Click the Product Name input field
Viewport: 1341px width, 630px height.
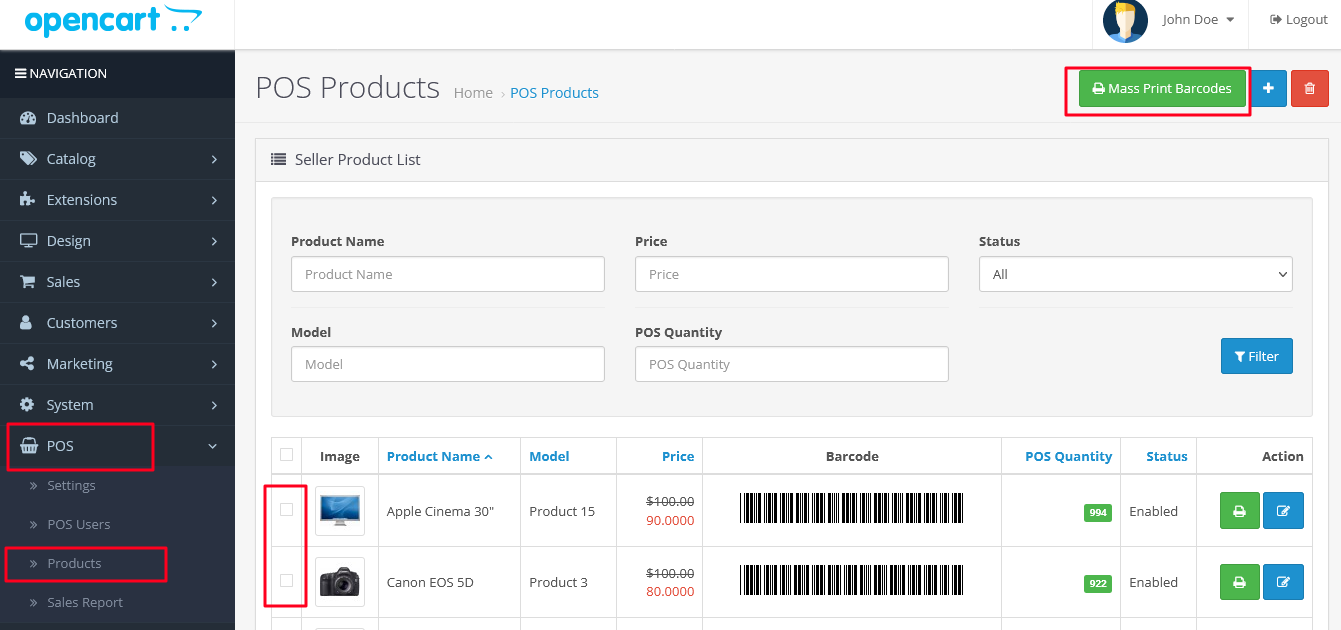[x=448, y=274]
